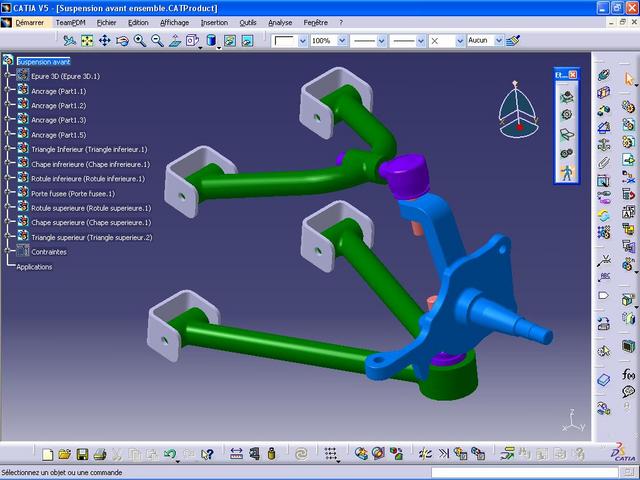This screenshot has width=640, height=480.
Task: Open the Edition menu
Action: pyautogui.click(x=138, y=23)
